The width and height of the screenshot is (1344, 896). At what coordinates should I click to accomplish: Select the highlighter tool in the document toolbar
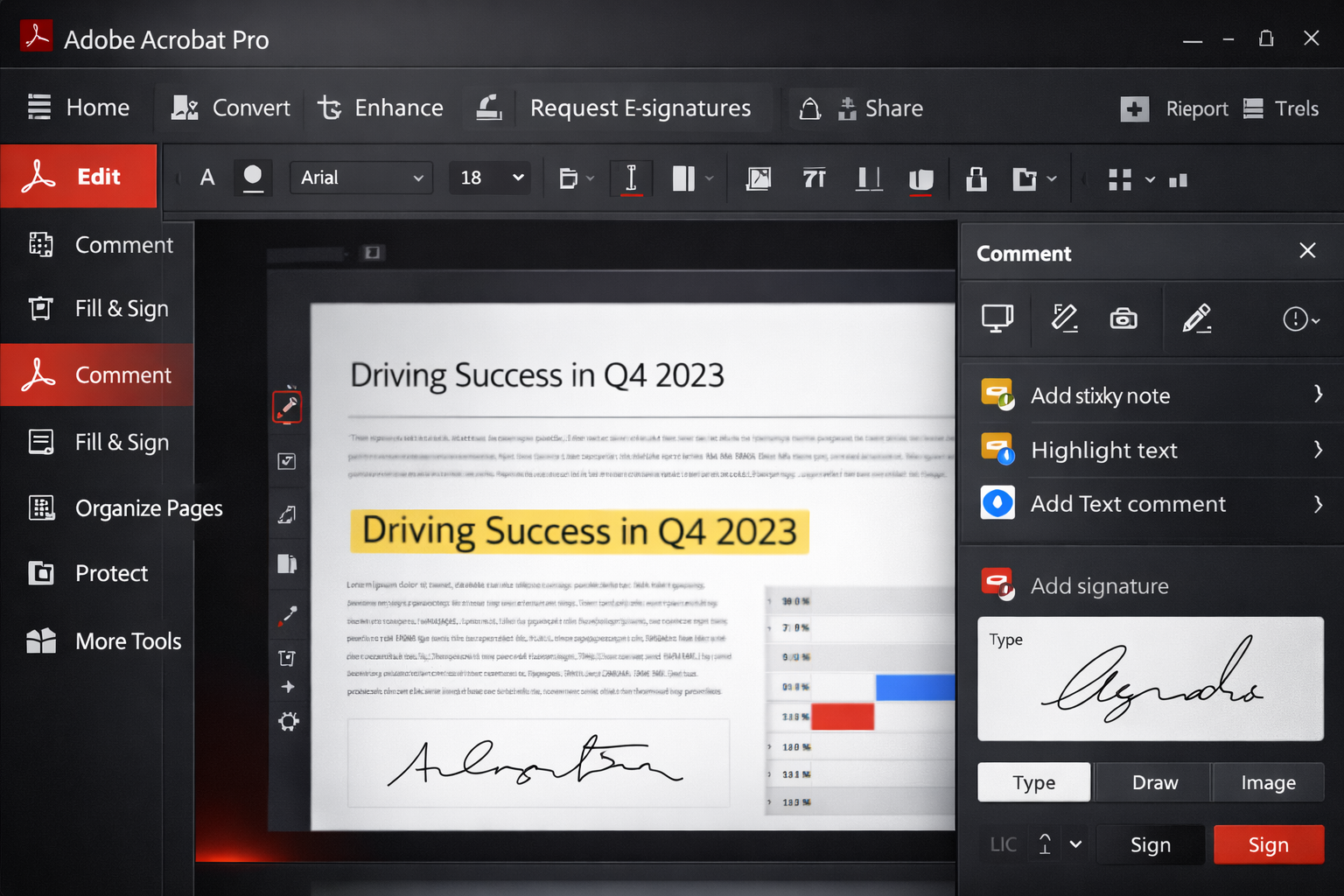pos(289,405)
